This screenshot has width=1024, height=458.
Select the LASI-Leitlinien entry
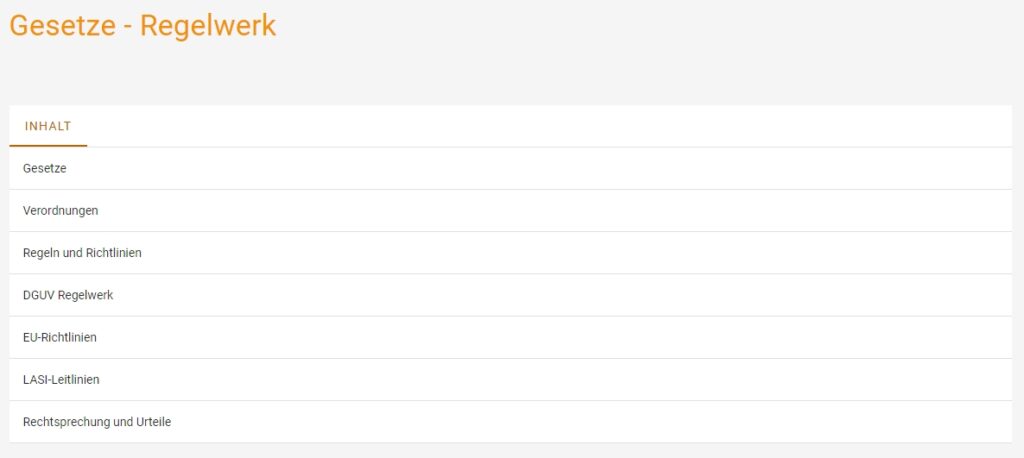click(x=61, y=380)
